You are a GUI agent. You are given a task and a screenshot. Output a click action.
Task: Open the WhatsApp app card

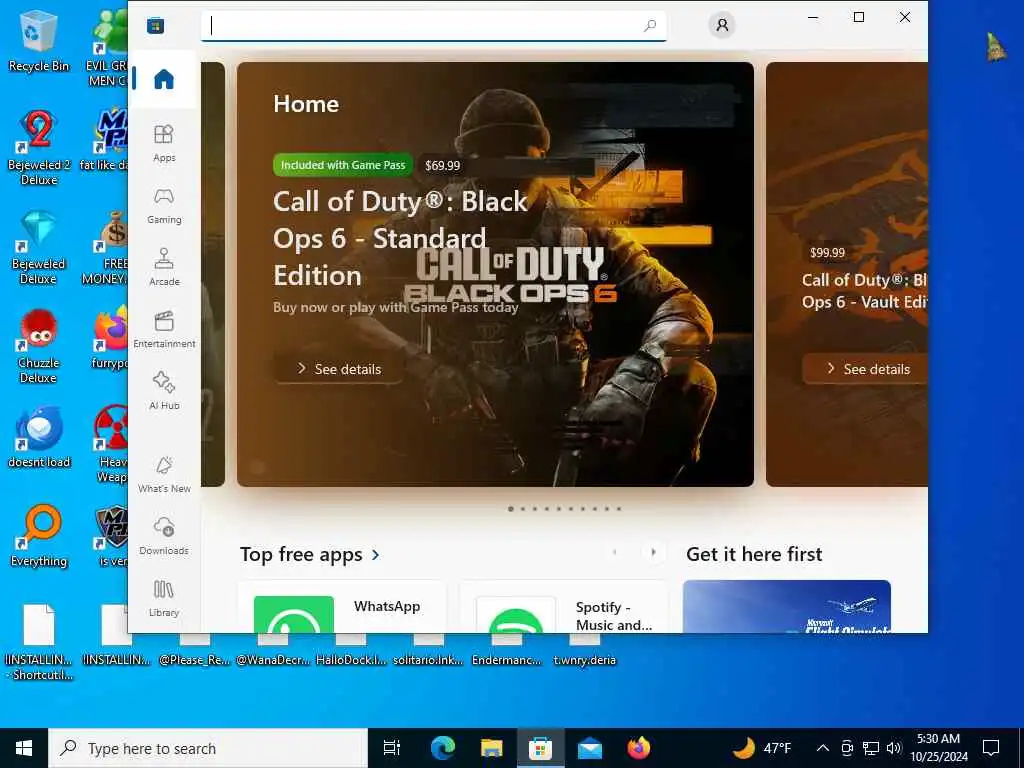[x=342, y=607]
